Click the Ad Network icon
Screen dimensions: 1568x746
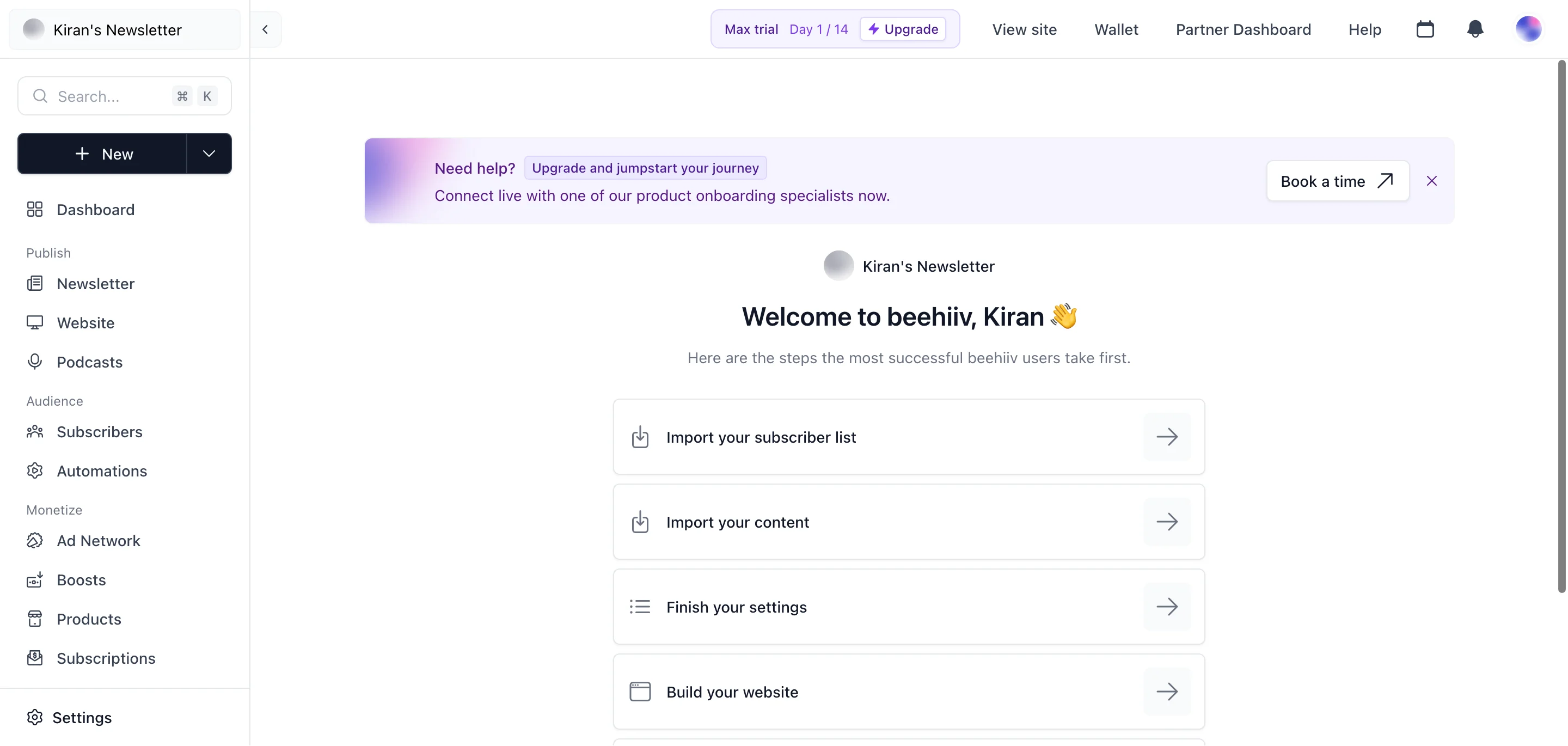(x=35, y=541)
